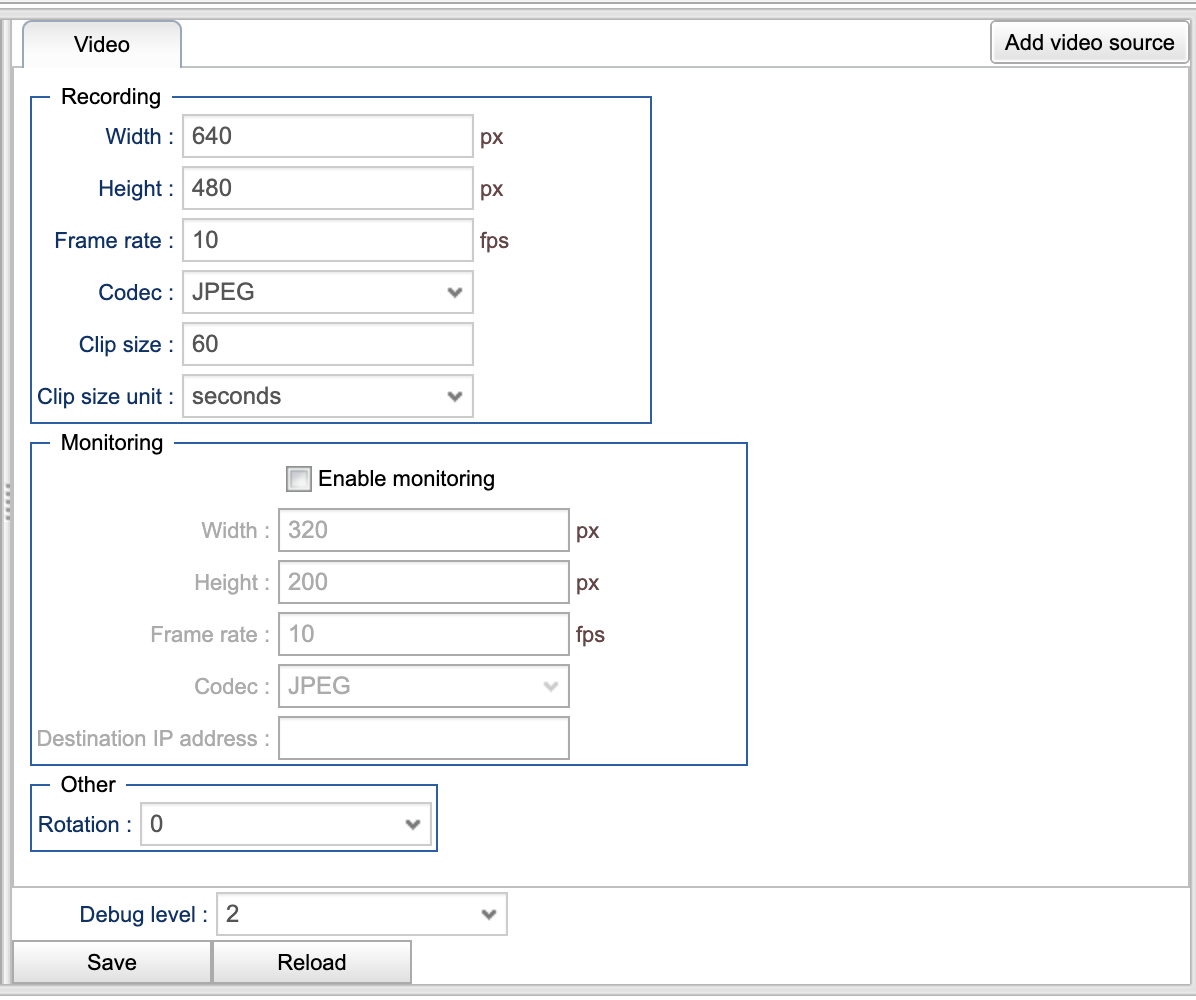Click the Monitoring Width field
The width and height of the screenshot is (1196, 1000).
[x=423, y=530]
